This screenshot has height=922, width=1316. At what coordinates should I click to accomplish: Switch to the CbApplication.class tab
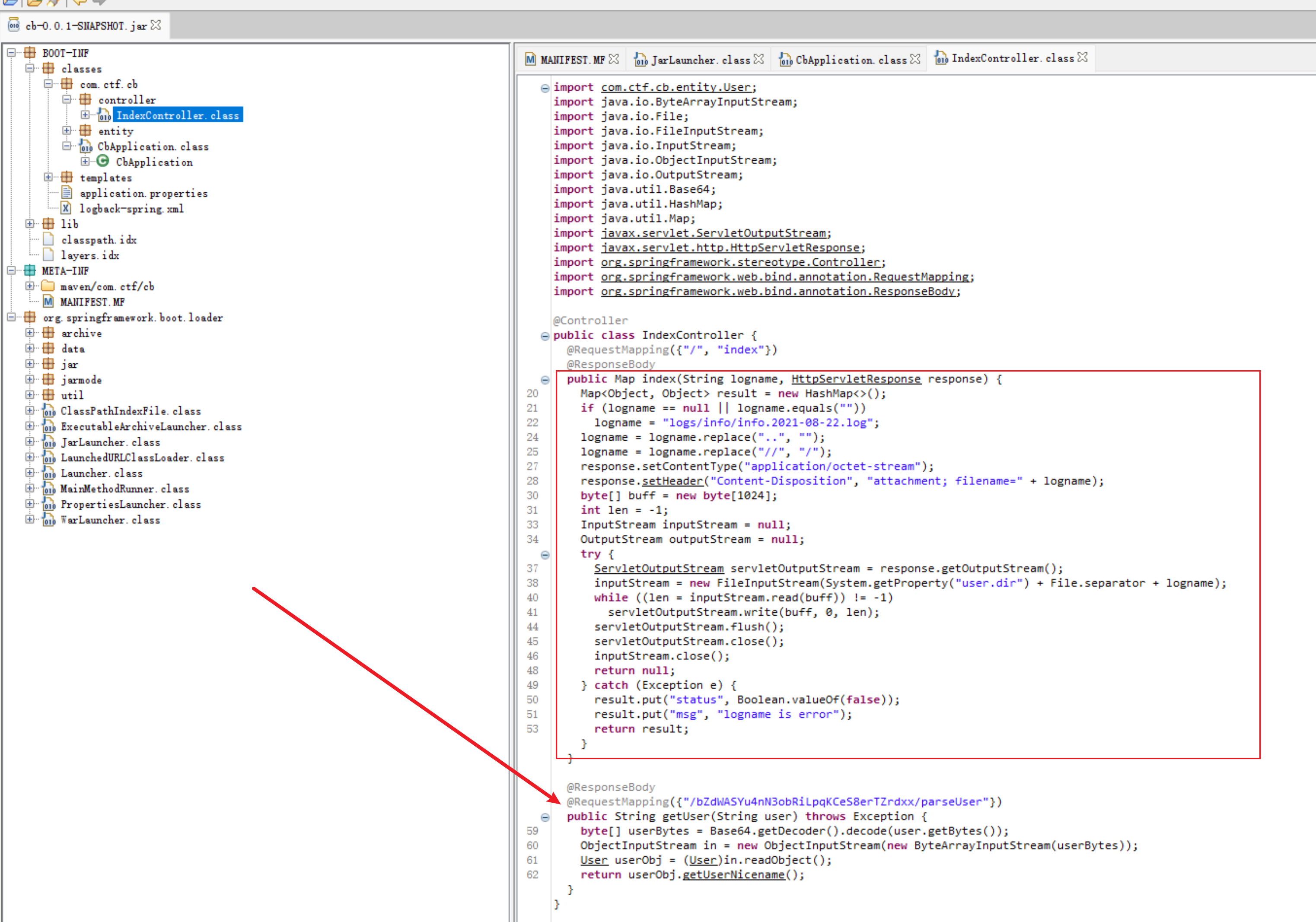[x=850, y=60]
